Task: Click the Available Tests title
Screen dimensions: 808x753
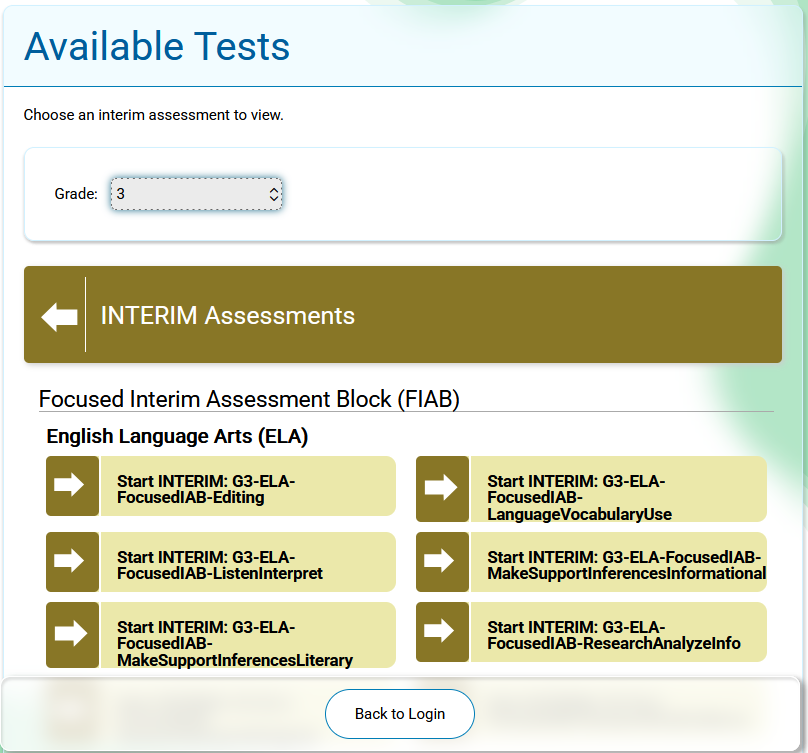Action: click(157, 46)
